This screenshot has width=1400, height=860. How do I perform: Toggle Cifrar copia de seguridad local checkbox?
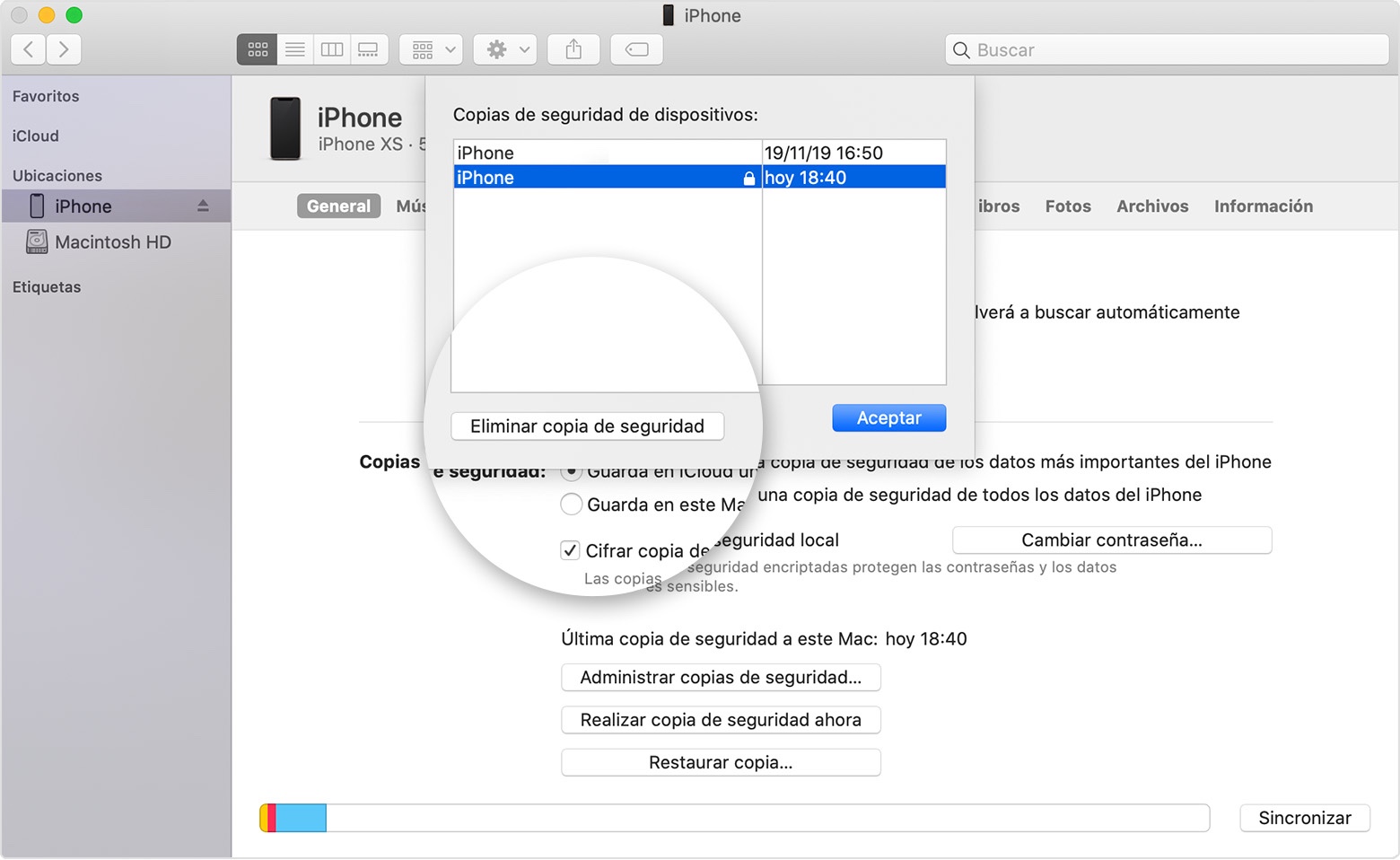(570, 550)
